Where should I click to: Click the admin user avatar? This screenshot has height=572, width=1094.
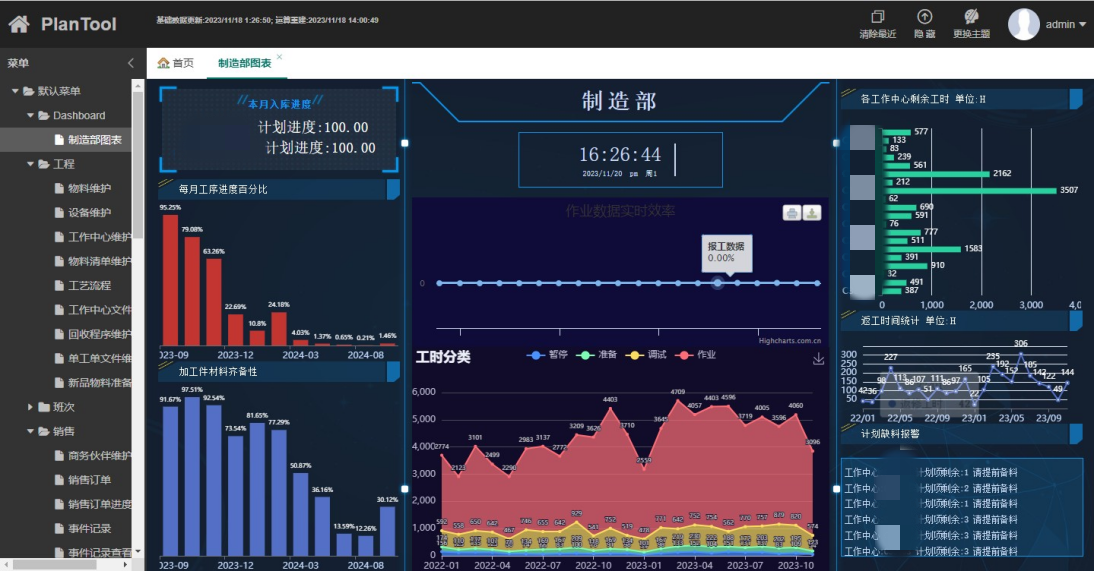tap(1024, 24)
